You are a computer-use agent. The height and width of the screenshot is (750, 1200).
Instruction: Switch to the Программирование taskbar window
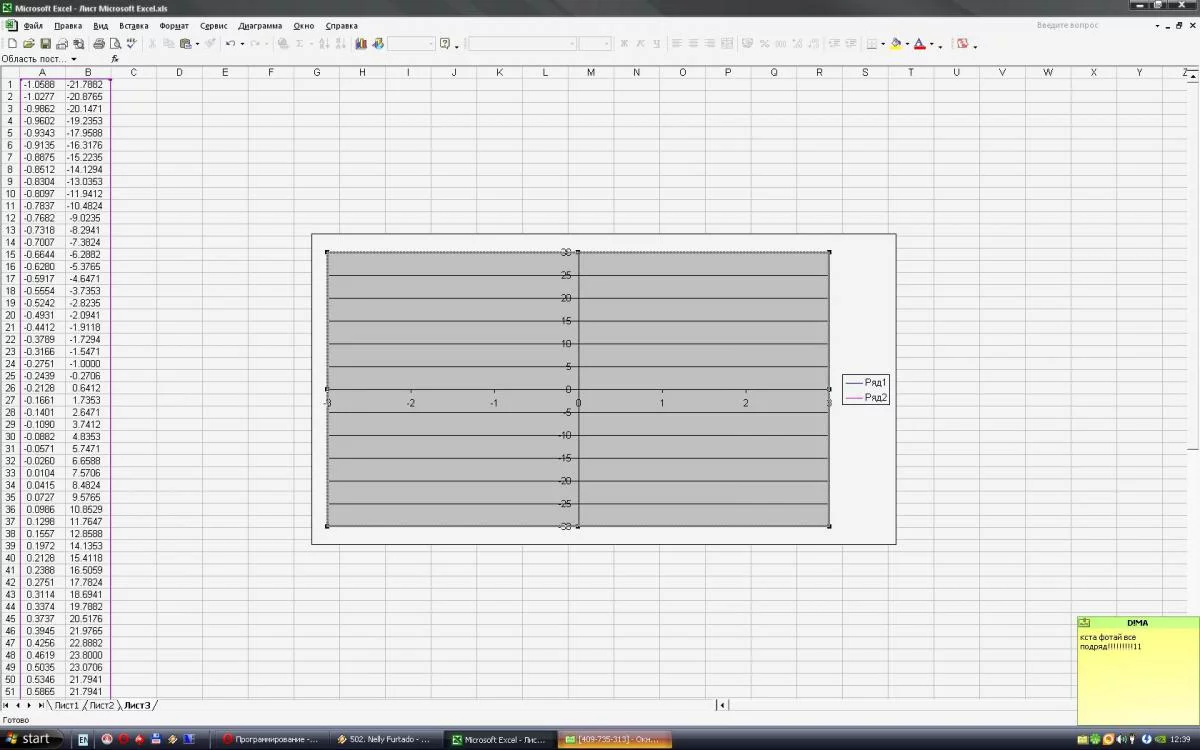[x=272, y=739]
